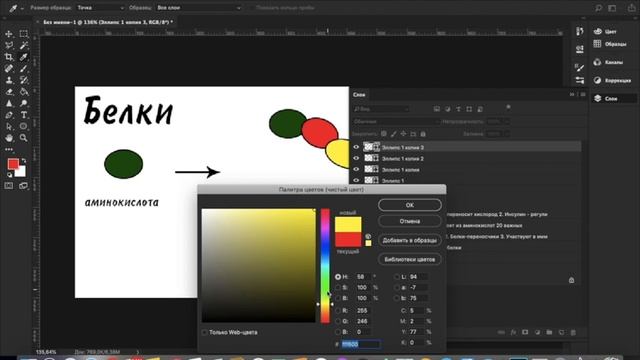Viewport: 640px width, 360px height.
Task: Select the History Brush tool
Action: click(x=24, y=80)
